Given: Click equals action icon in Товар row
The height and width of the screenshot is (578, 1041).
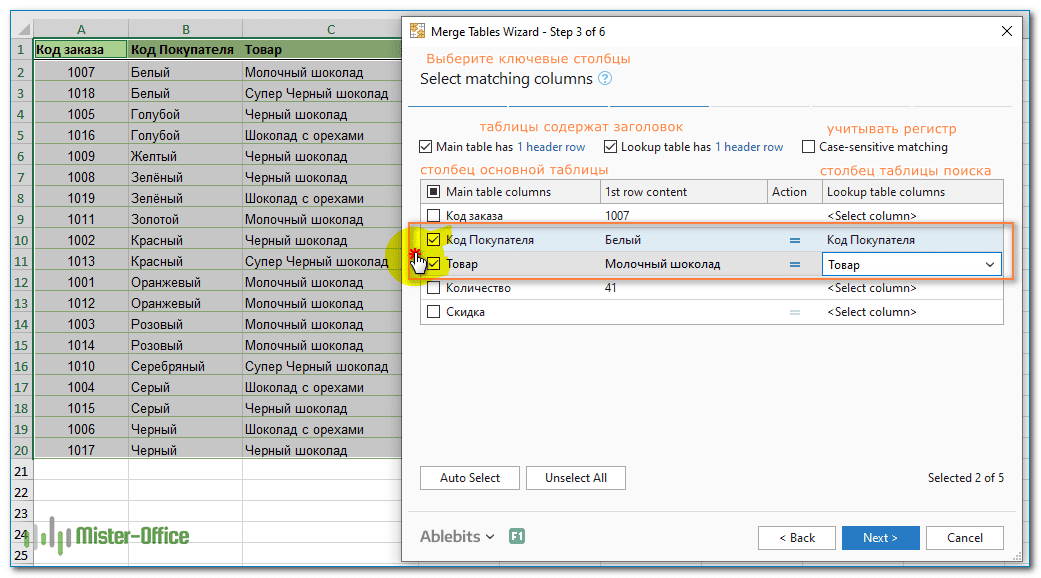Looking at the screenshot, I should 795,264.
